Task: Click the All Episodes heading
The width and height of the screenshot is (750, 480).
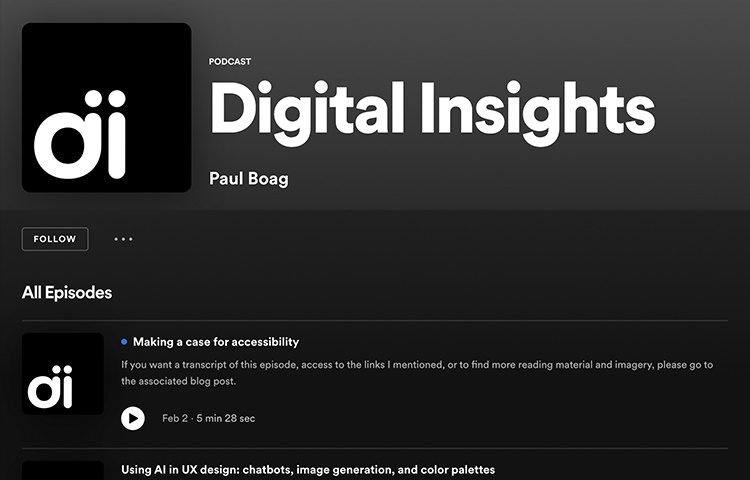Action: click(x=67, y=293)
